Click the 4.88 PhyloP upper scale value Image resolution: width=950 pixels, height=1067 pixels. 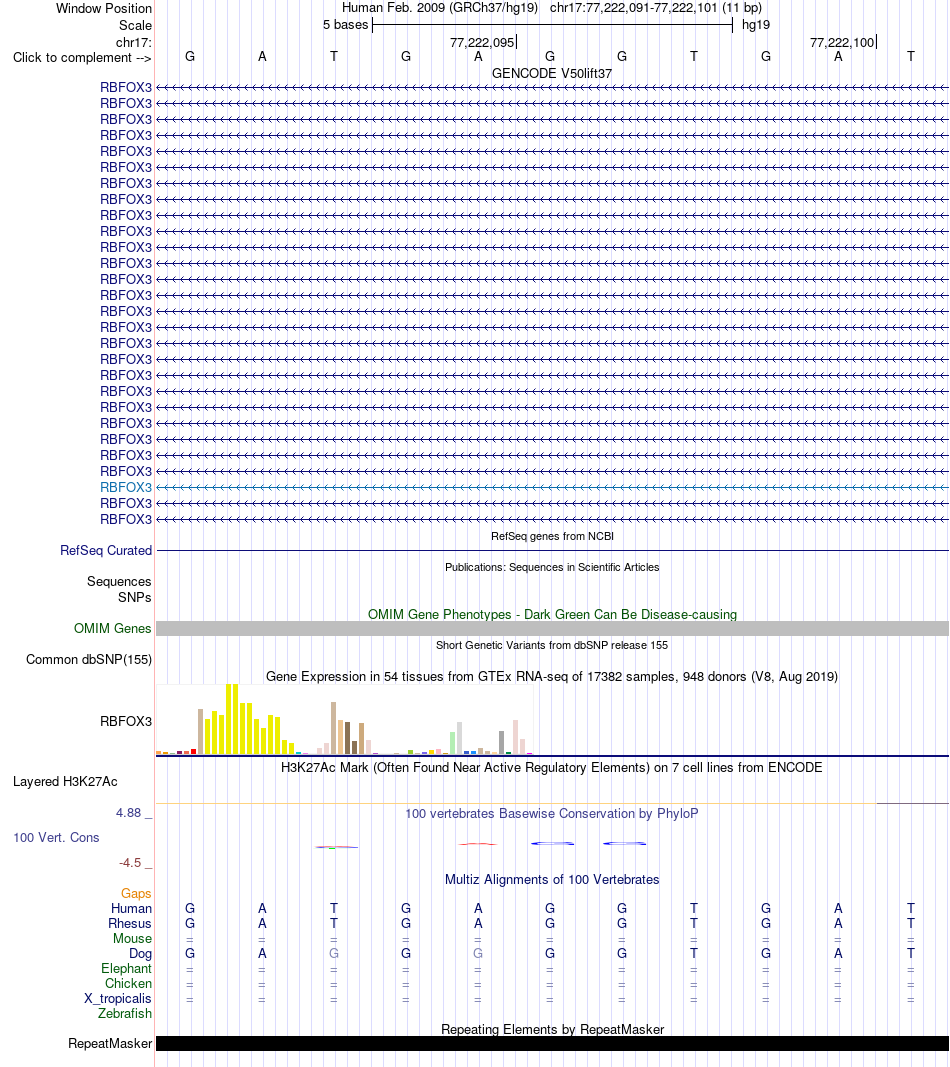[129, 812]
